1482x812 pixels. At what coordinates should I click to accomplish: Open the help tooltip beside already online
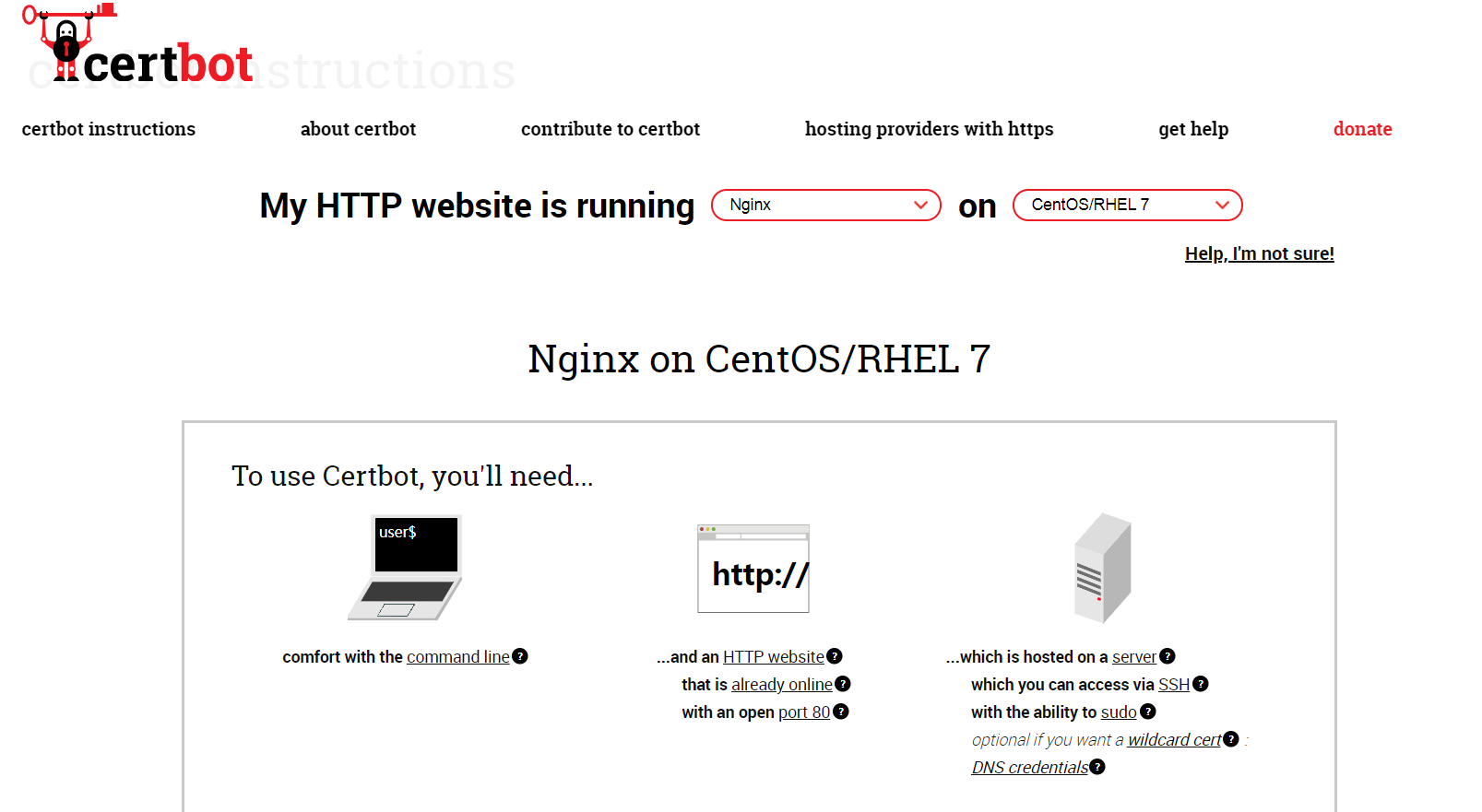pos(843,684)
